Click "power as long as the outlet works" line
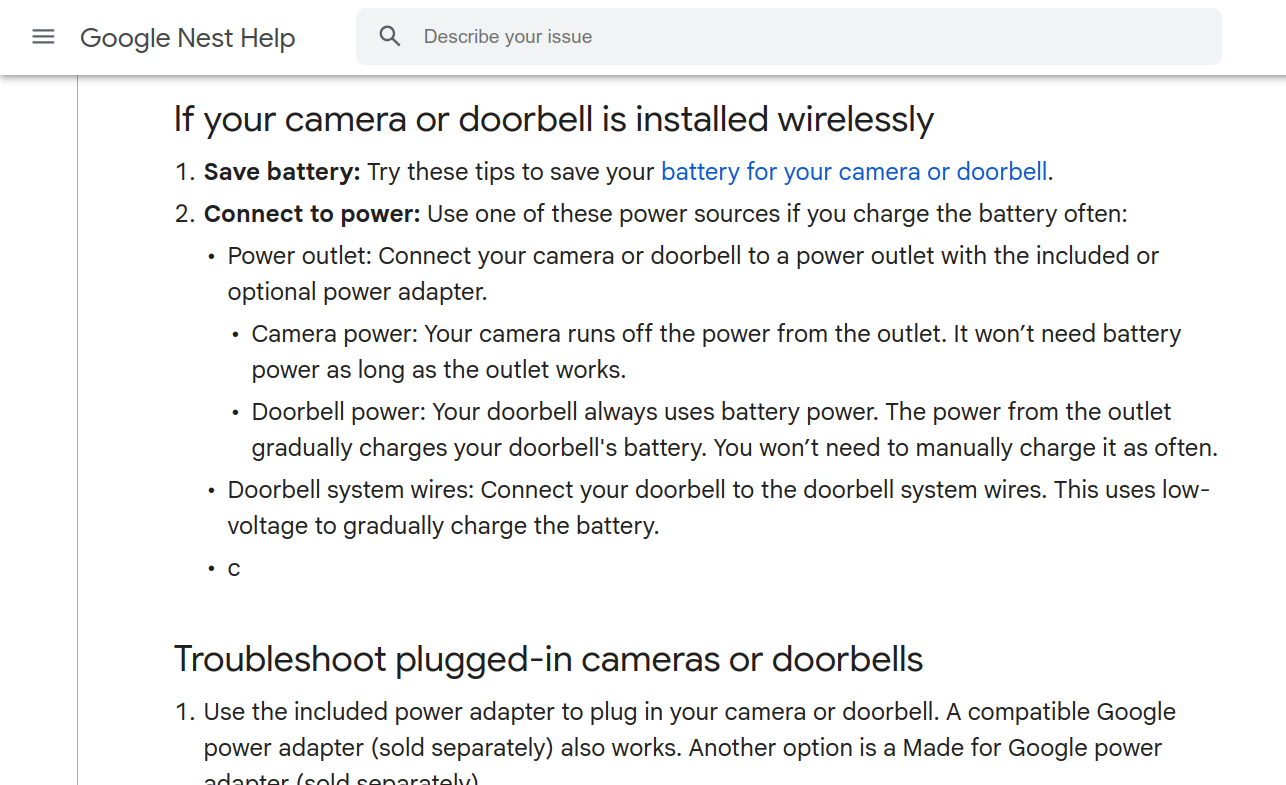The width and height of the screenshot is (1286, 785). click(438, 370)
